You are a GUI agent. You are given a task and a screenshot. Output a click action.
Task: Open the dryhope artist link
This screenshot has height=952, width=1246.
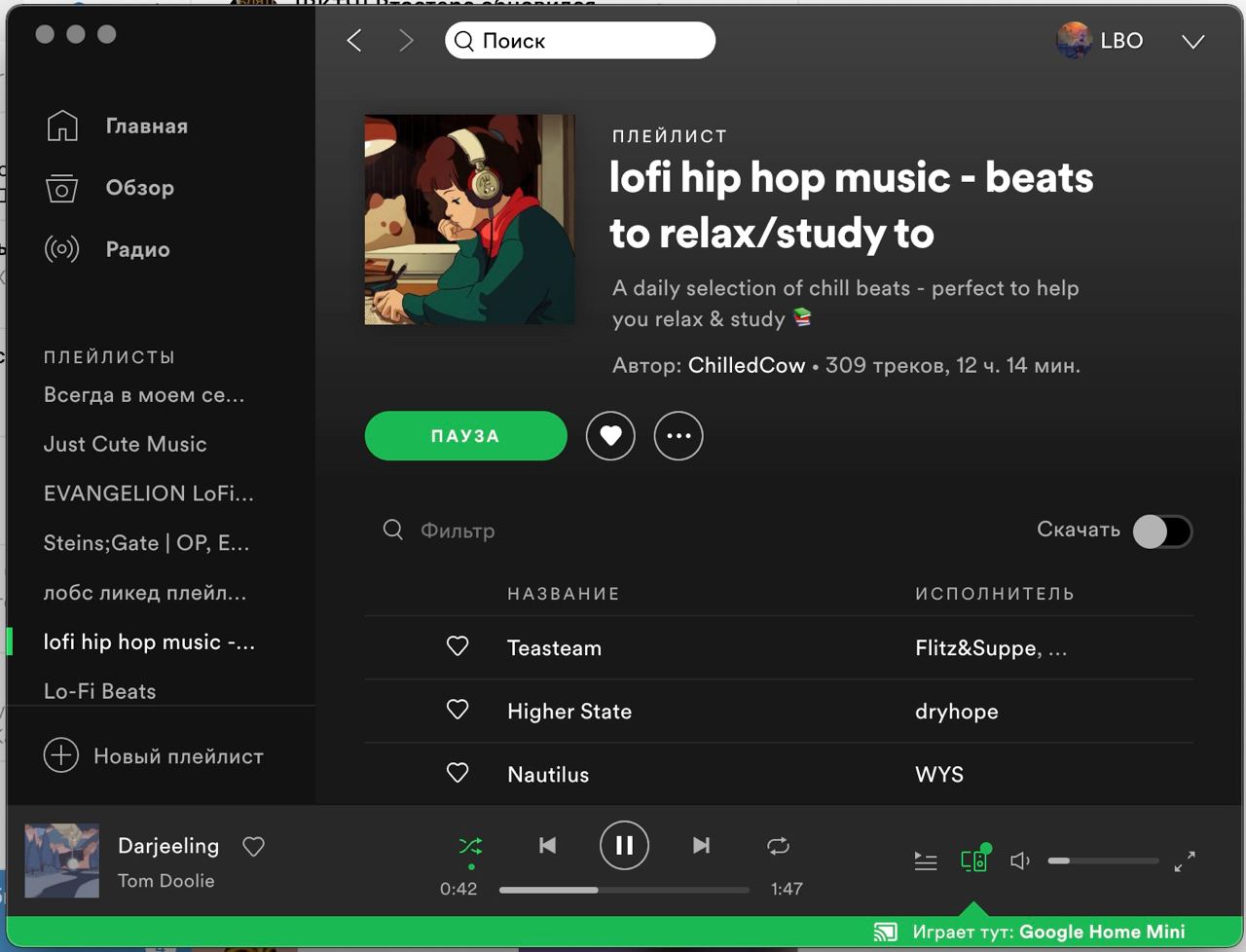click(957, 712)
